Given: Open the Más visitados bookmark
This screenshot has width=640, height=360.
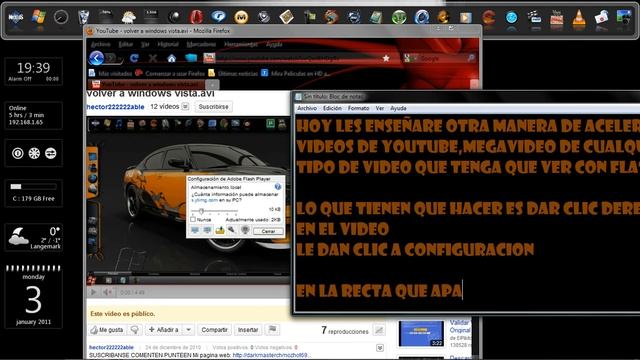Looking at the screenshot, I should point(110,73).
